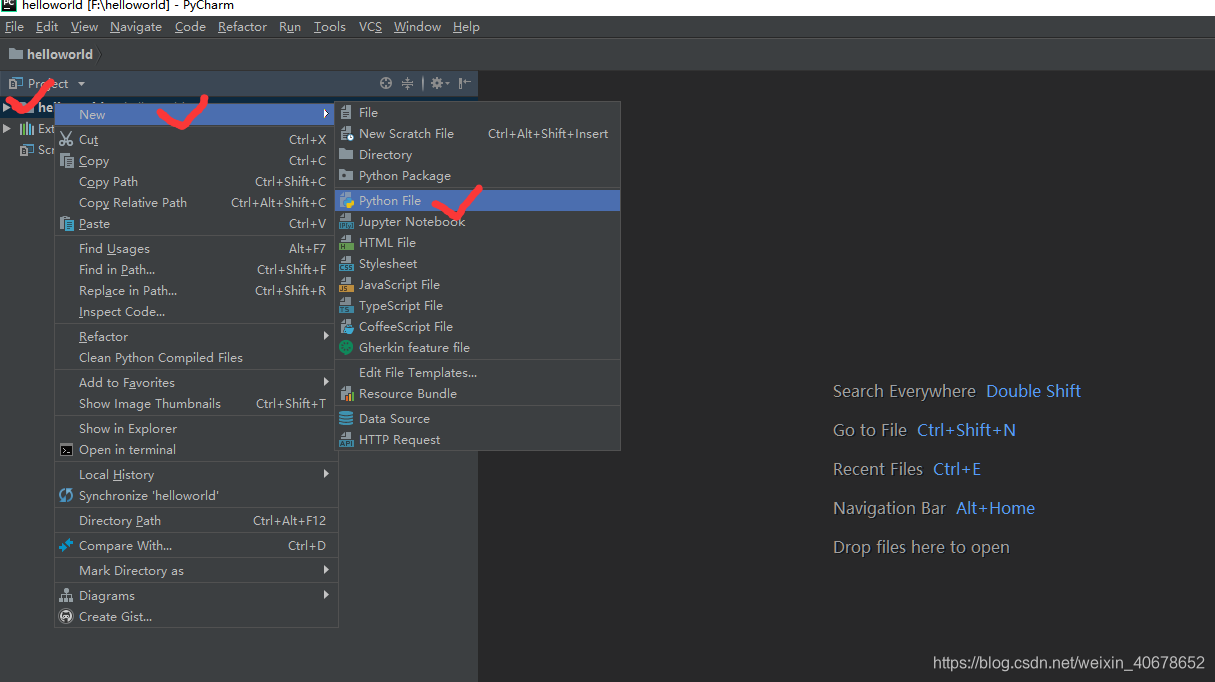Click the HTTP Request icon
1215x682 pixels.
(x=346, y=440)
